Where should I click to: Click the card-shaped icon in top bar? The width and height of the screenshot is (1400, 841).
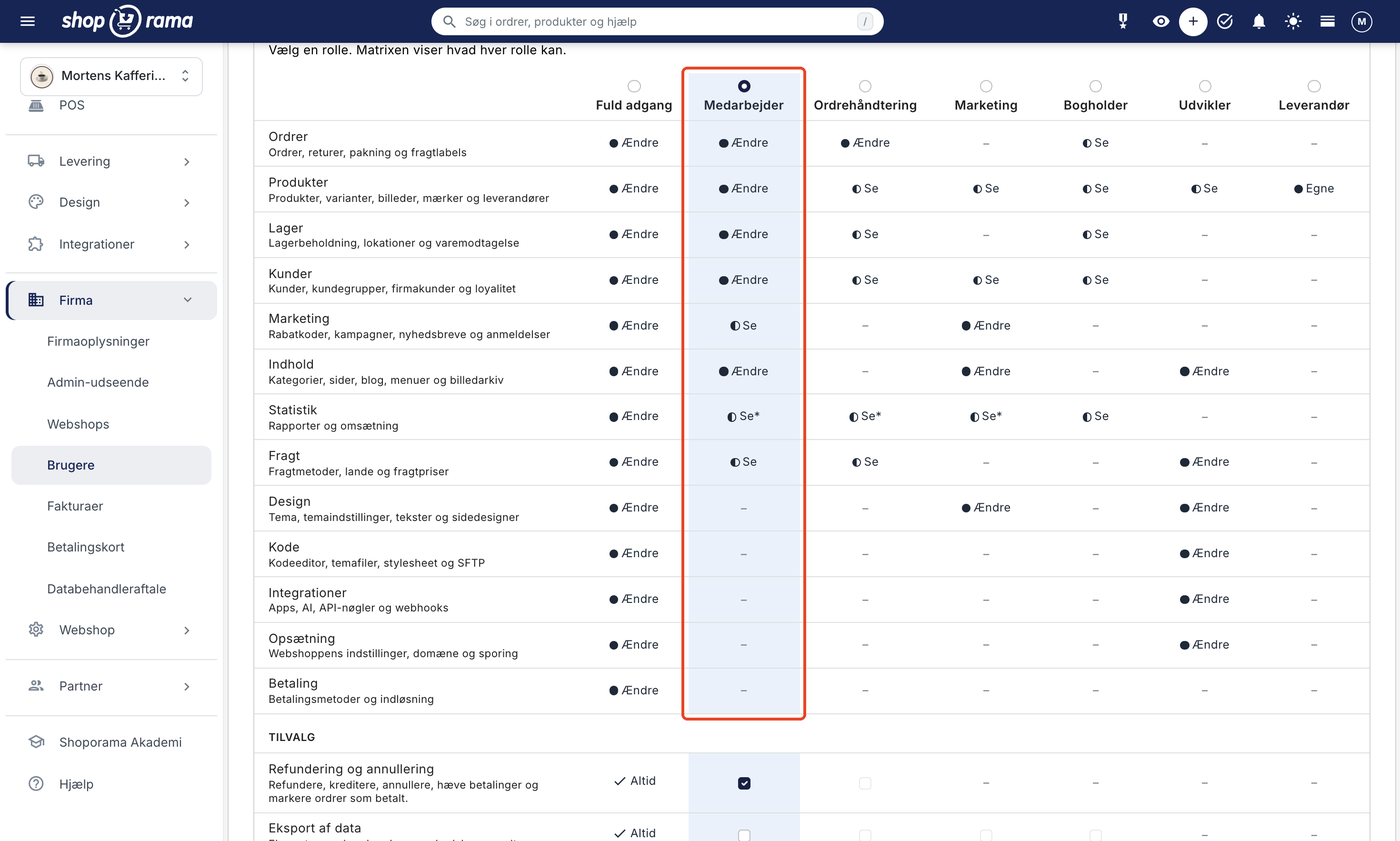(x=1327, y=21)
